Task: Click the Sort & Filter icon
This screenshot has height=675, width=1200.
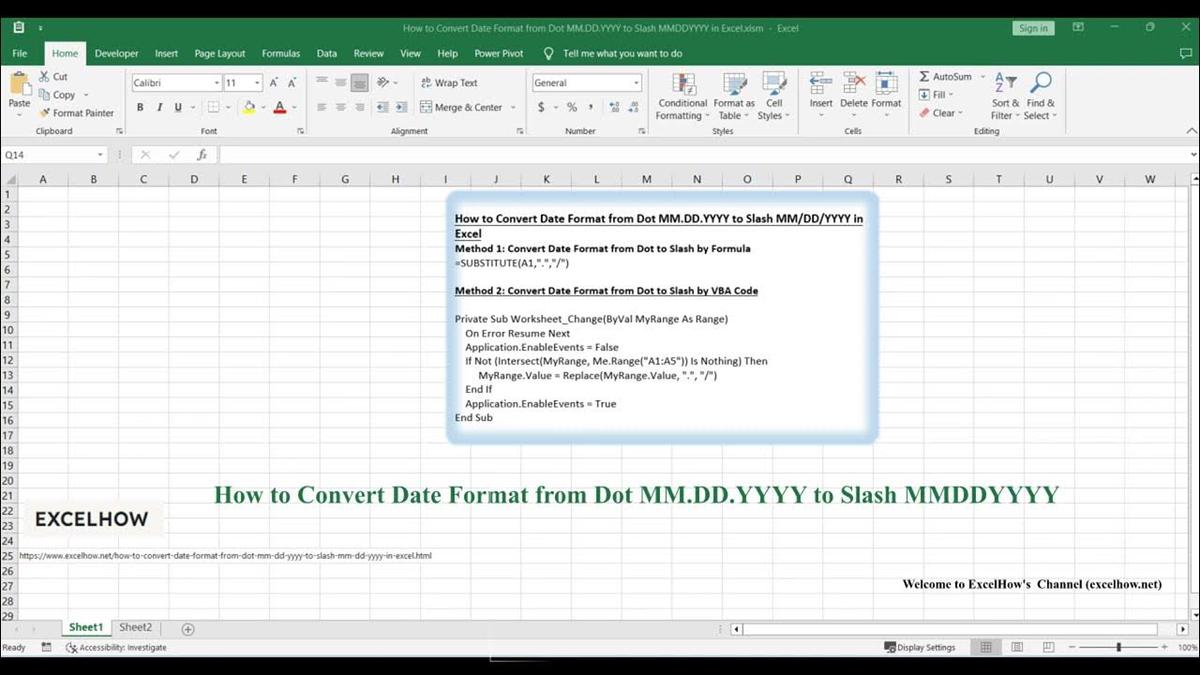Action: (x=1003, y=96)
